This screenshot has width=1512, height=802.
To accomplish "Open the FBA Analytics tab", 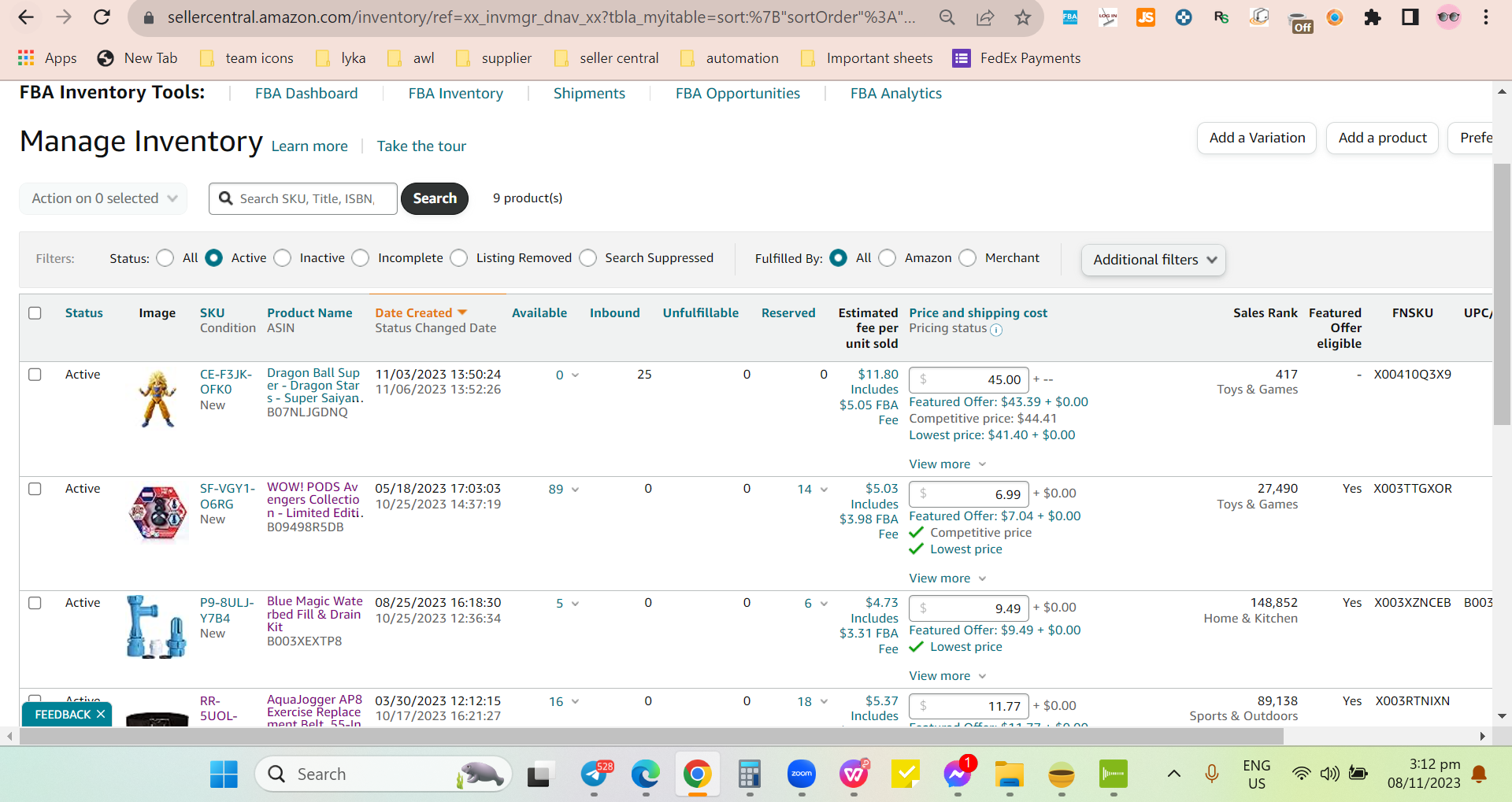I will tap(896, 94).
